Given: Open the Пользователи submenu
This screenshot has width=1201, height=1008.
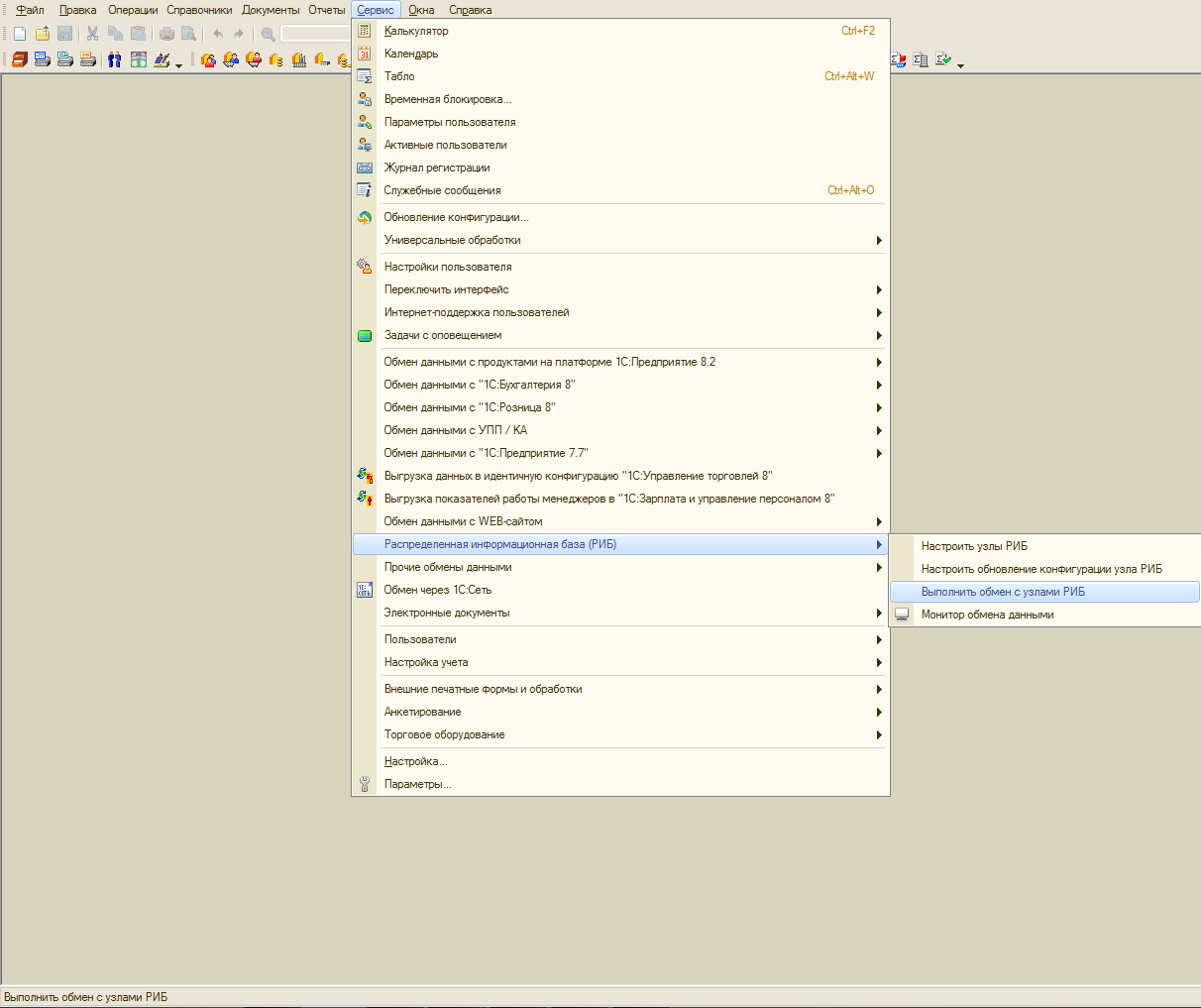Looking at the screenshot, I should [620, 639].
